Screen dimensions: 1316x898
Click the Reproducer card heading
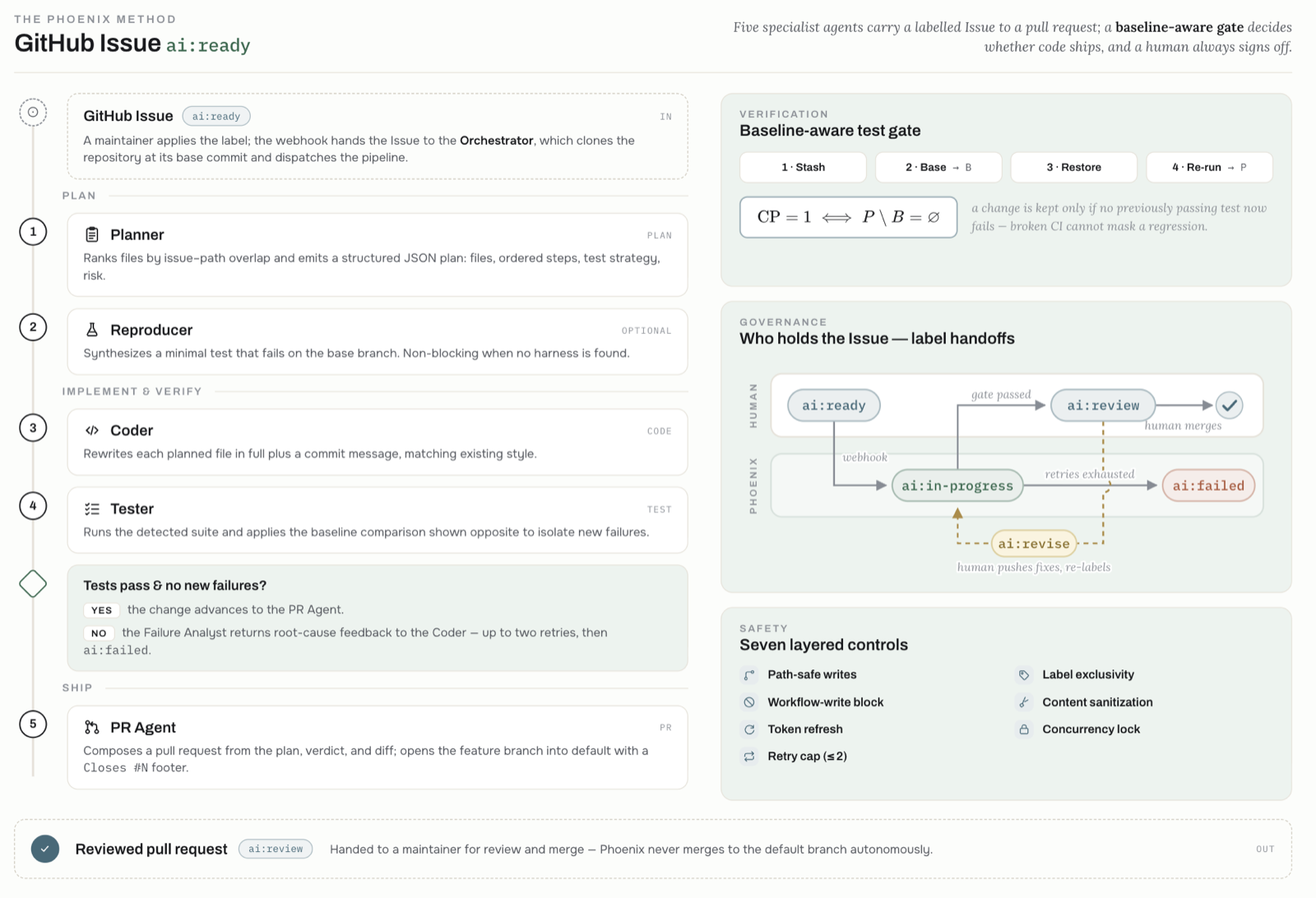click(x=151, y=330)
